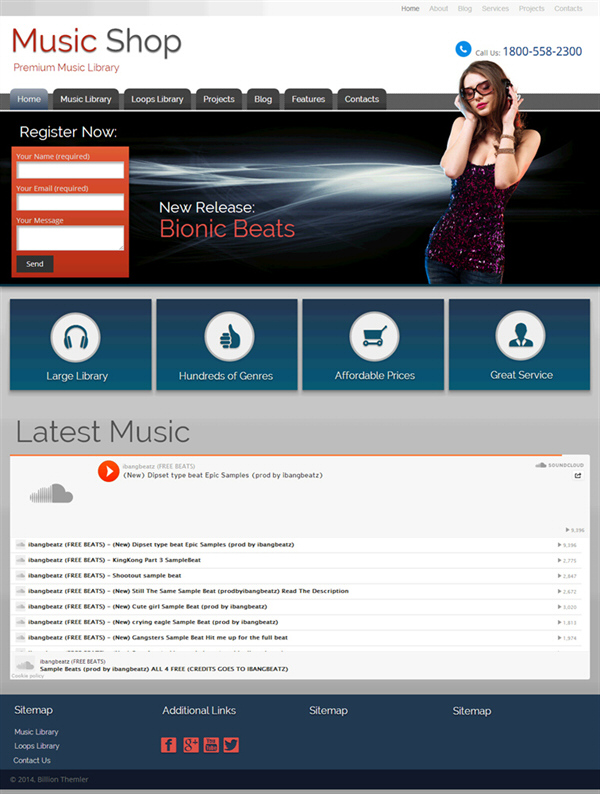
Task: Click the Your Name input field
Action: pos(70,170)
